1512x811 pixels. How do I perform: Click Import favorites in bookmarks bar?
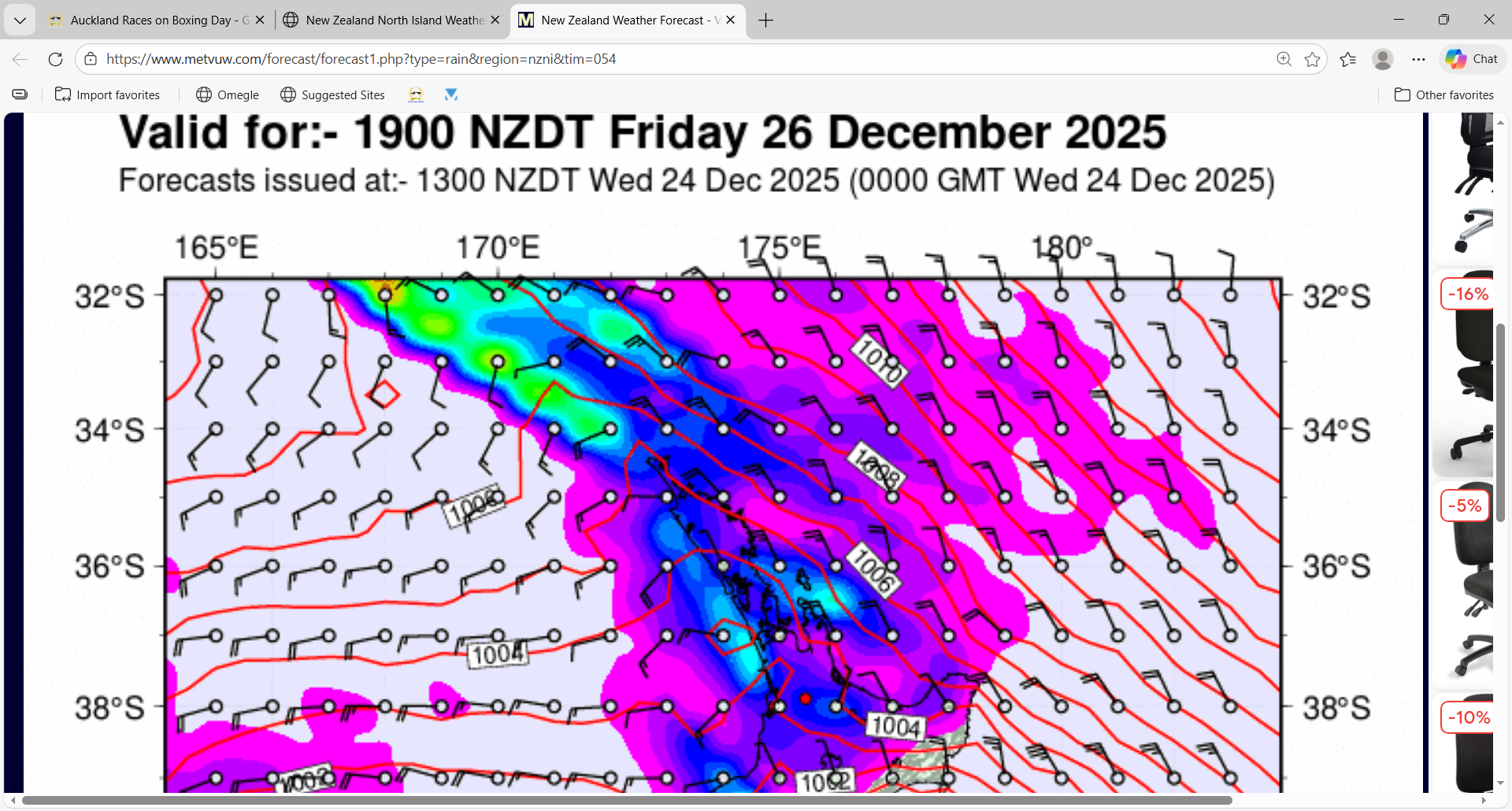click(x=107, y=94)
